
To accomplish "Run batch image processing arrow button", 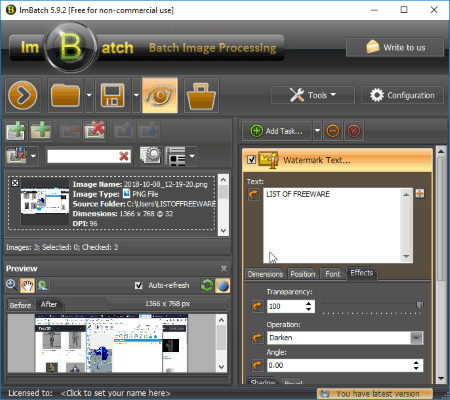I will point(23,96).
